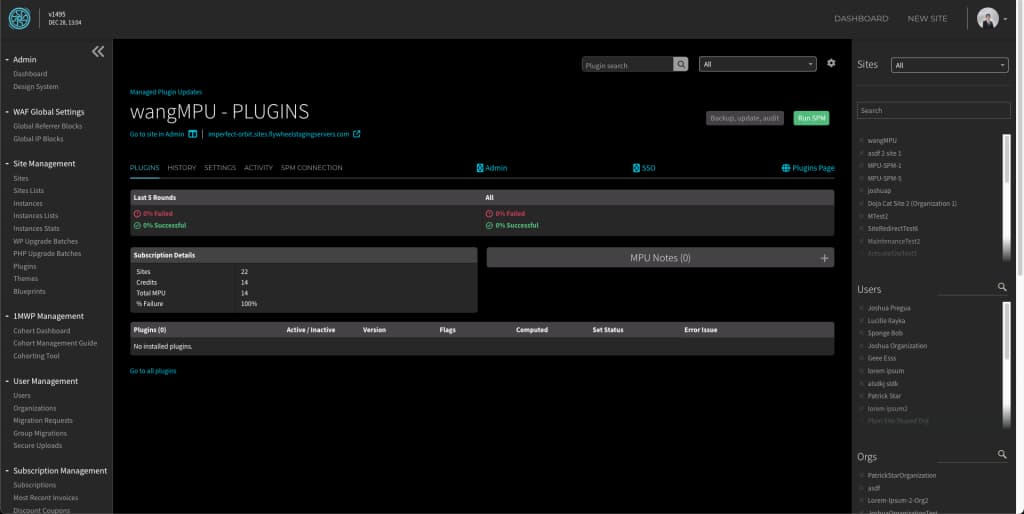Image resolution: width=1024 pixels, height=514 pixels.
Task: Switch to the HISTORY tab
Action: point(182,168)
